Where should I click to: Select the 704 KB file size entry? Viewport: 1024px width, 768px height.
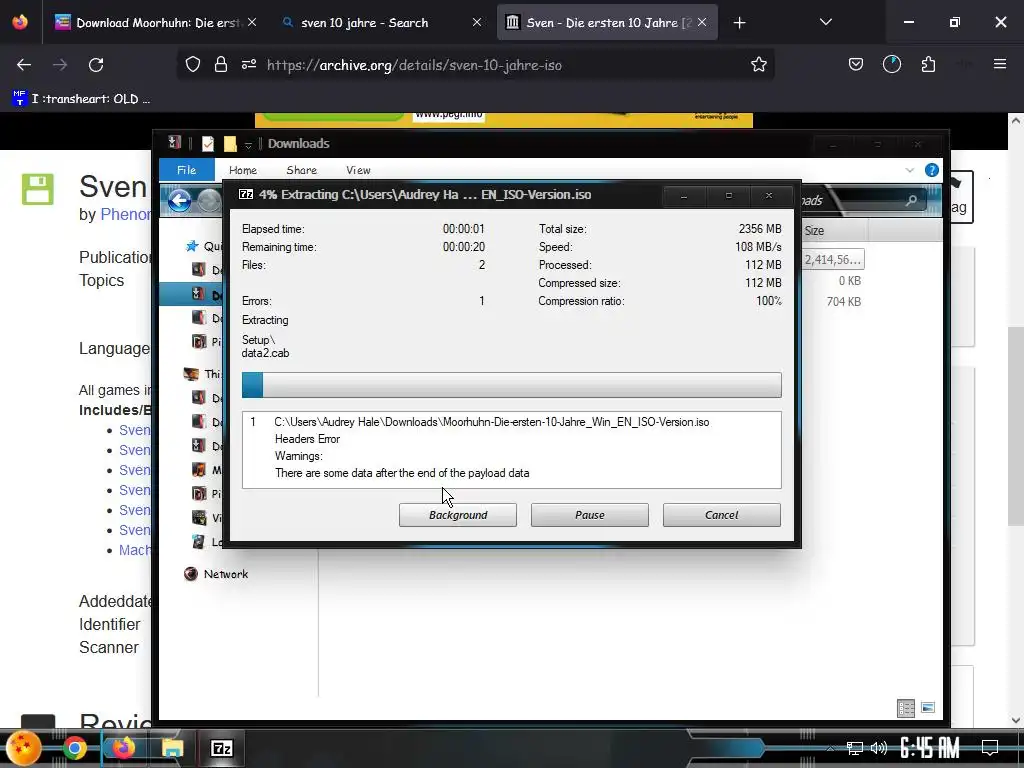844,302
